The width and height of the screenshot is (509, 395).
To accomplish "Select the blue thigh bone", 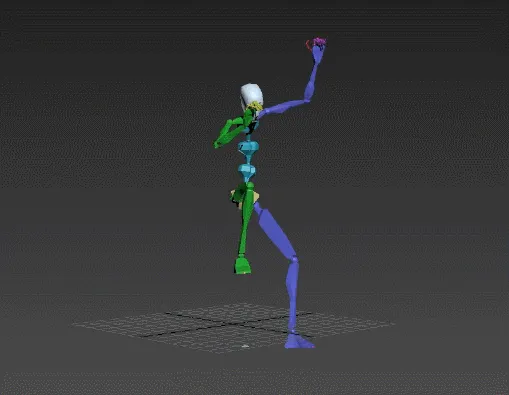I will tap(274, 230).
